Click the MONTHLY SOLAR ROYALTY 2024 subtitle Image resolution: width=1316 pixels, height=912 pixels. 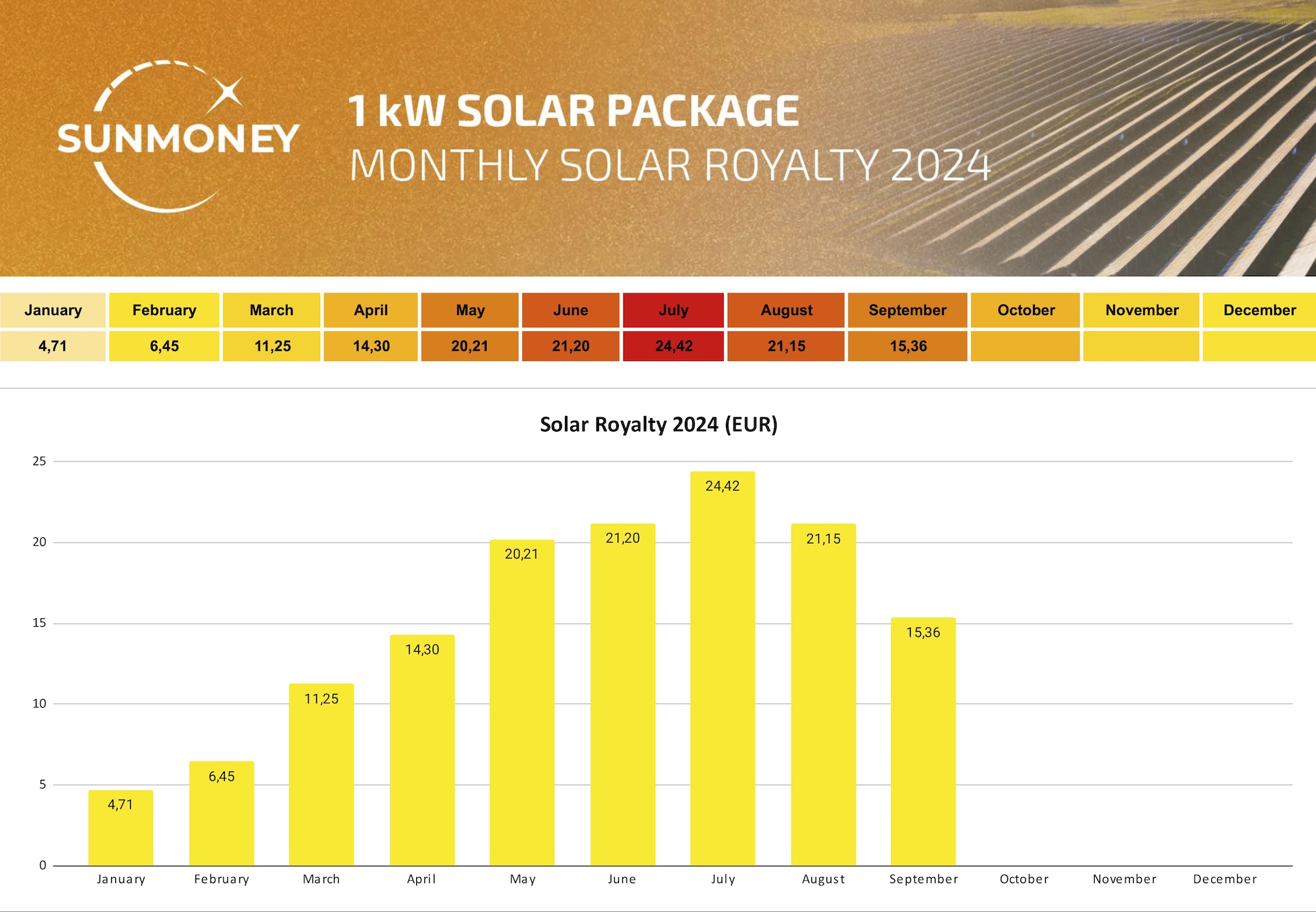coord(670,165)
